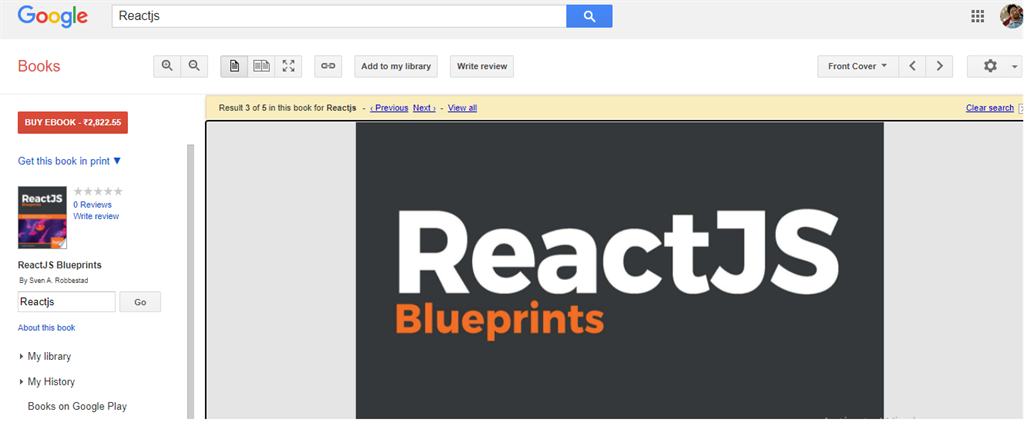Image resolution: width=1024 pixels, height=429 pixels.
Task: Click the Buy eBook button
Action: coord(72,122)
